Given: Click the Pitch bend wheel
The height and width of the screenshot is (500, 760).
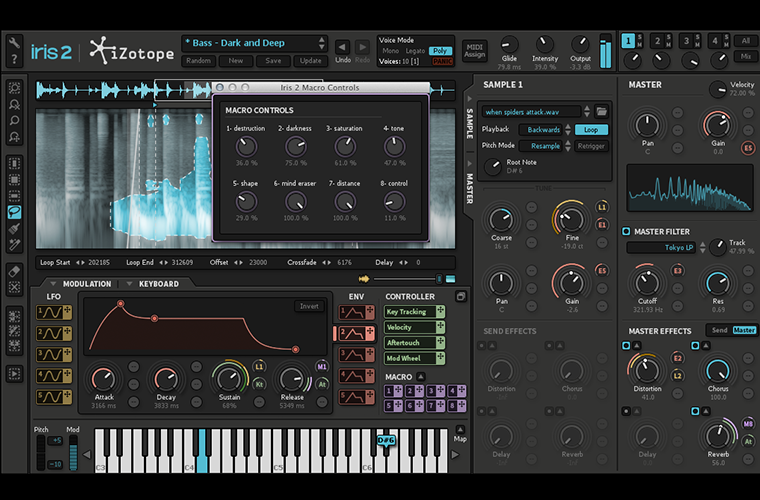Looking at the screenshot, I should 41,453.
